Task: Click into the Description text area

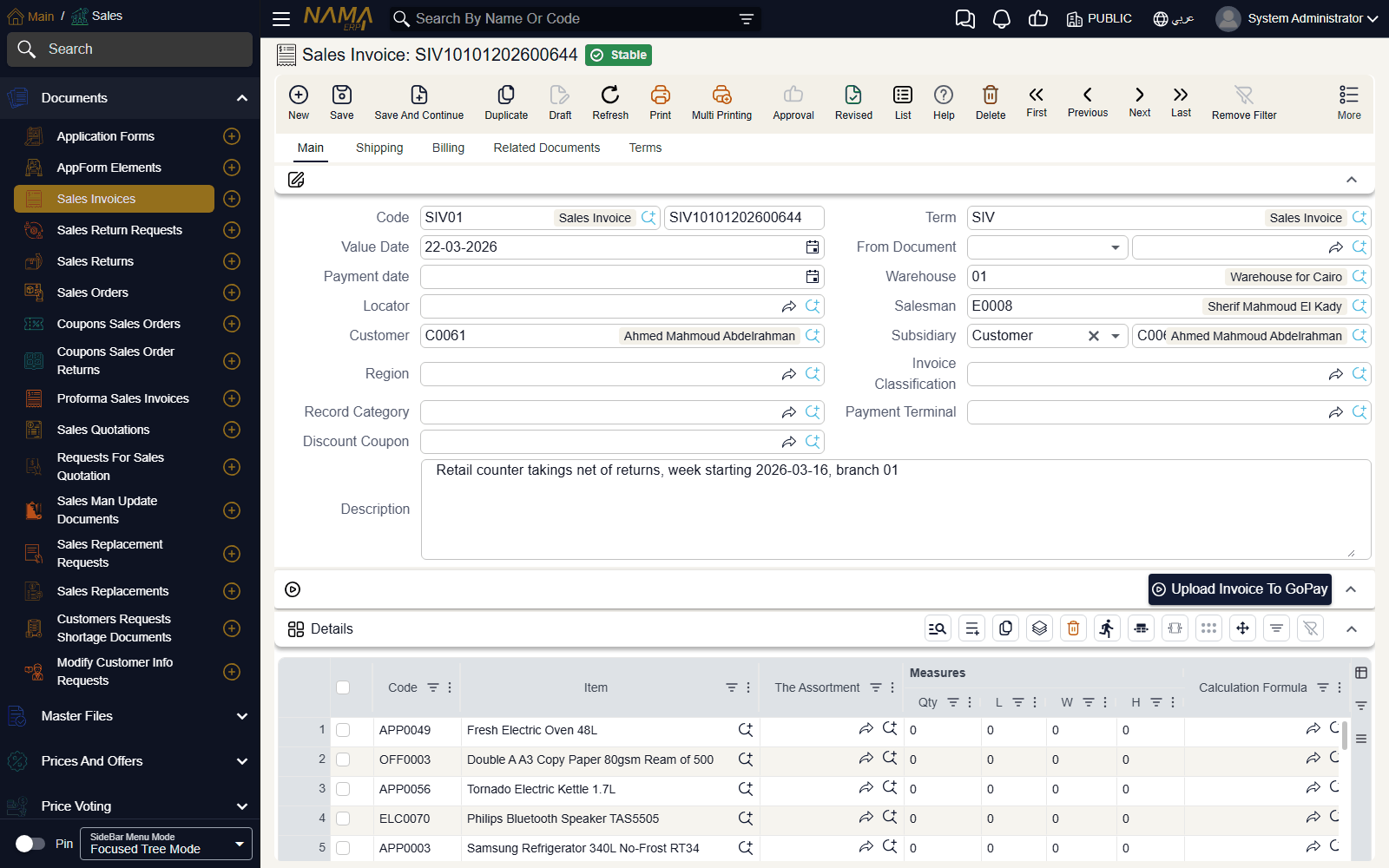Action: (896, 510)
